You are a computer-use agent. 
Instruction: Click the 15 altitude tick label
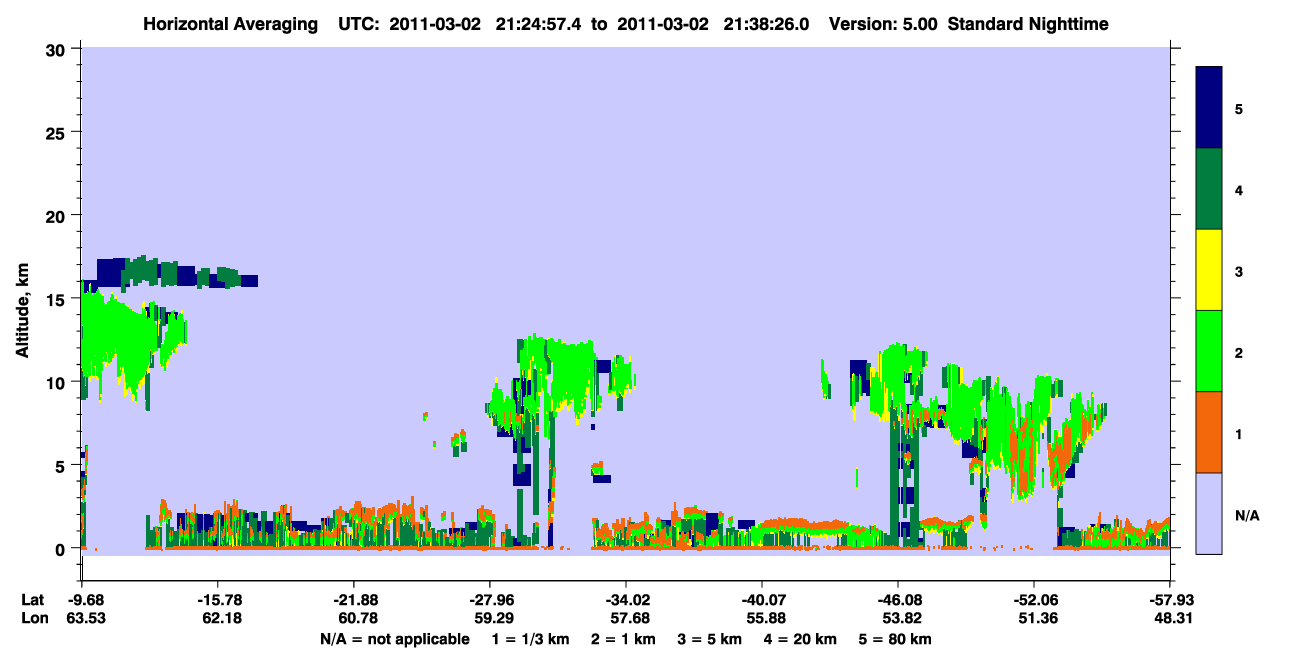click(x=58, y=298)
